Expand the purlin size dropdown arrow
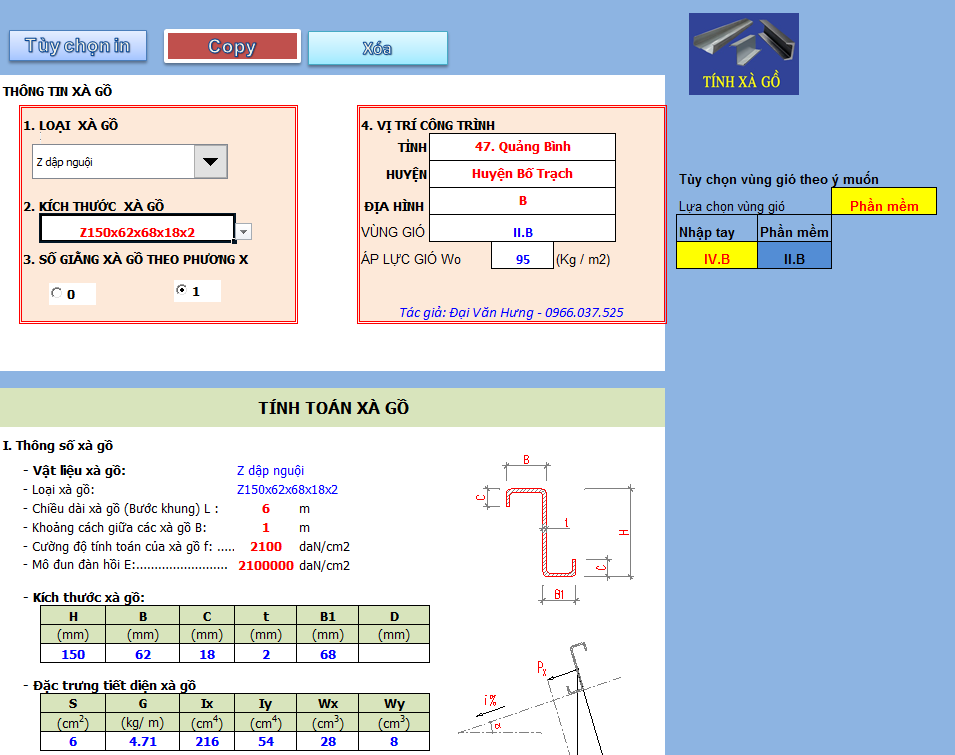 click(x=244, y=232)
